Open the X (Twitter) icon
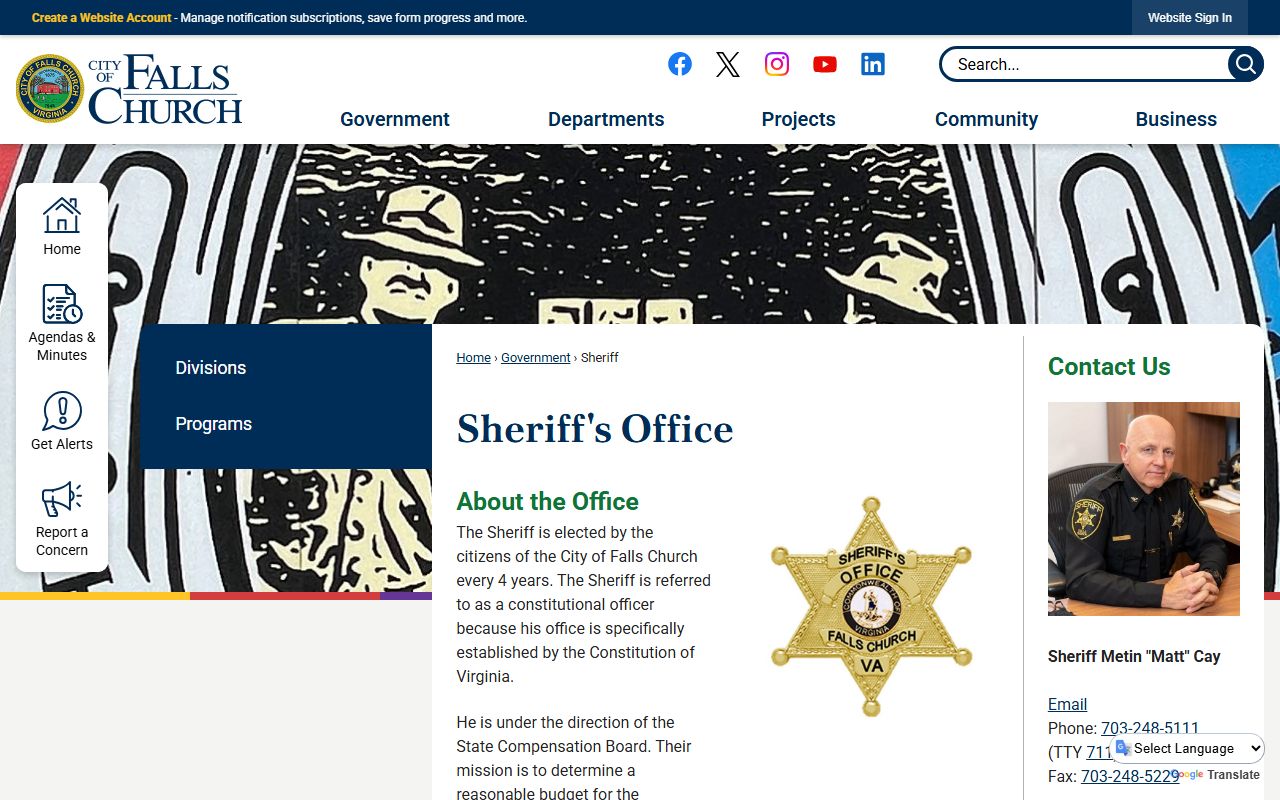 [x=728, y=64]
